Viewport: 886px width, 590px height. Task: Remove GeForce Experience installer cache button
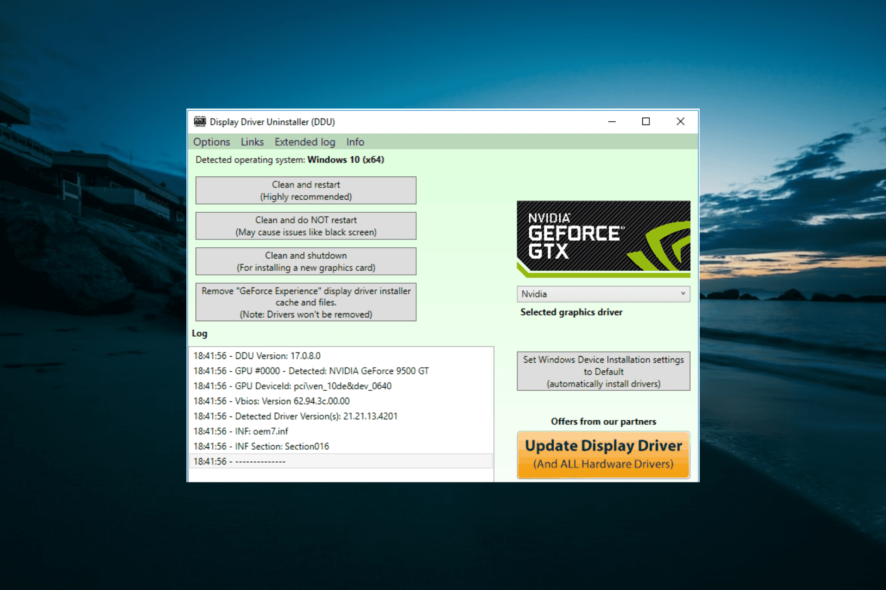(306, 302)
